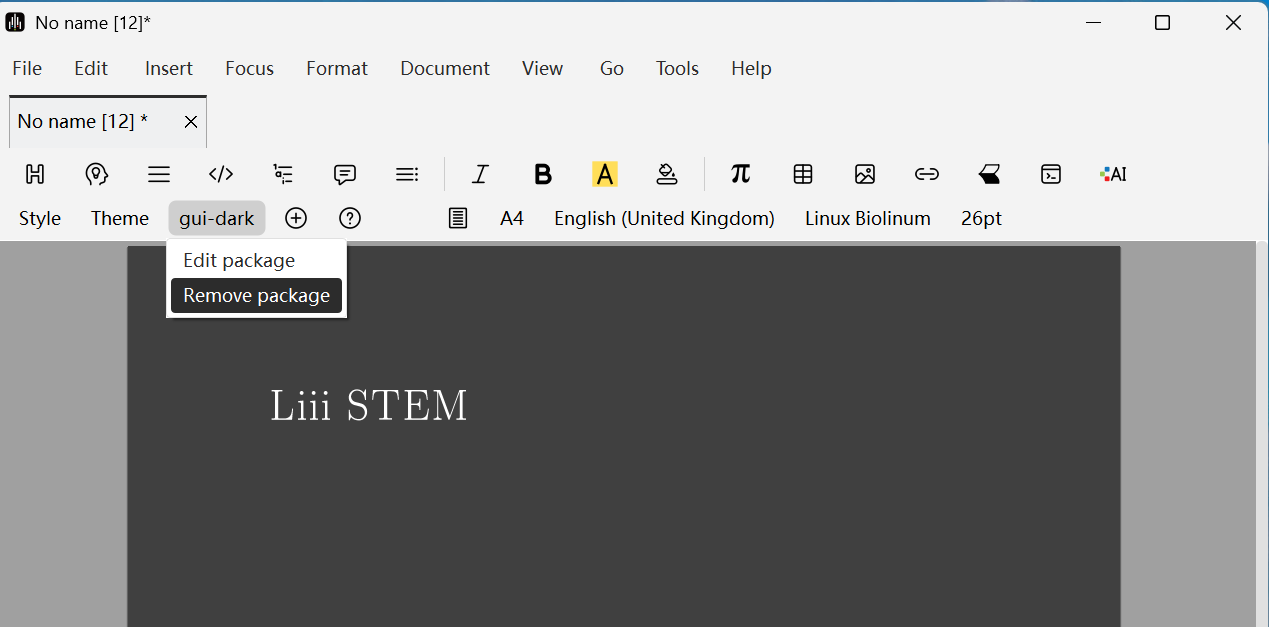This screenshot has height=627, width=1269.
Task: Click the comment bubble icon
Action: [x=345, y=174]
